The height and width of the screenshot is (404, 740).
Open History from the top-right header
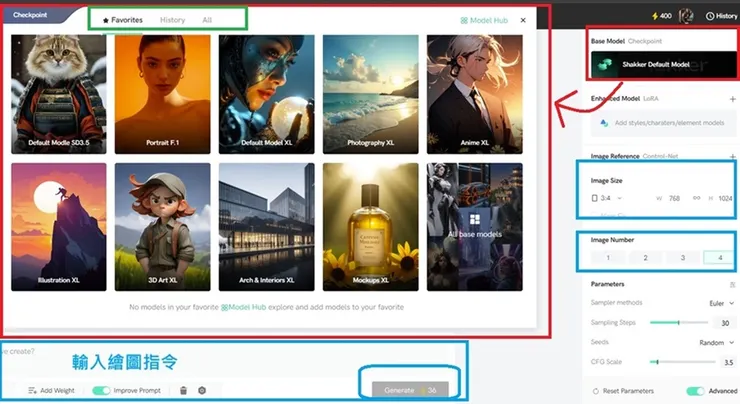click(722, 16)
